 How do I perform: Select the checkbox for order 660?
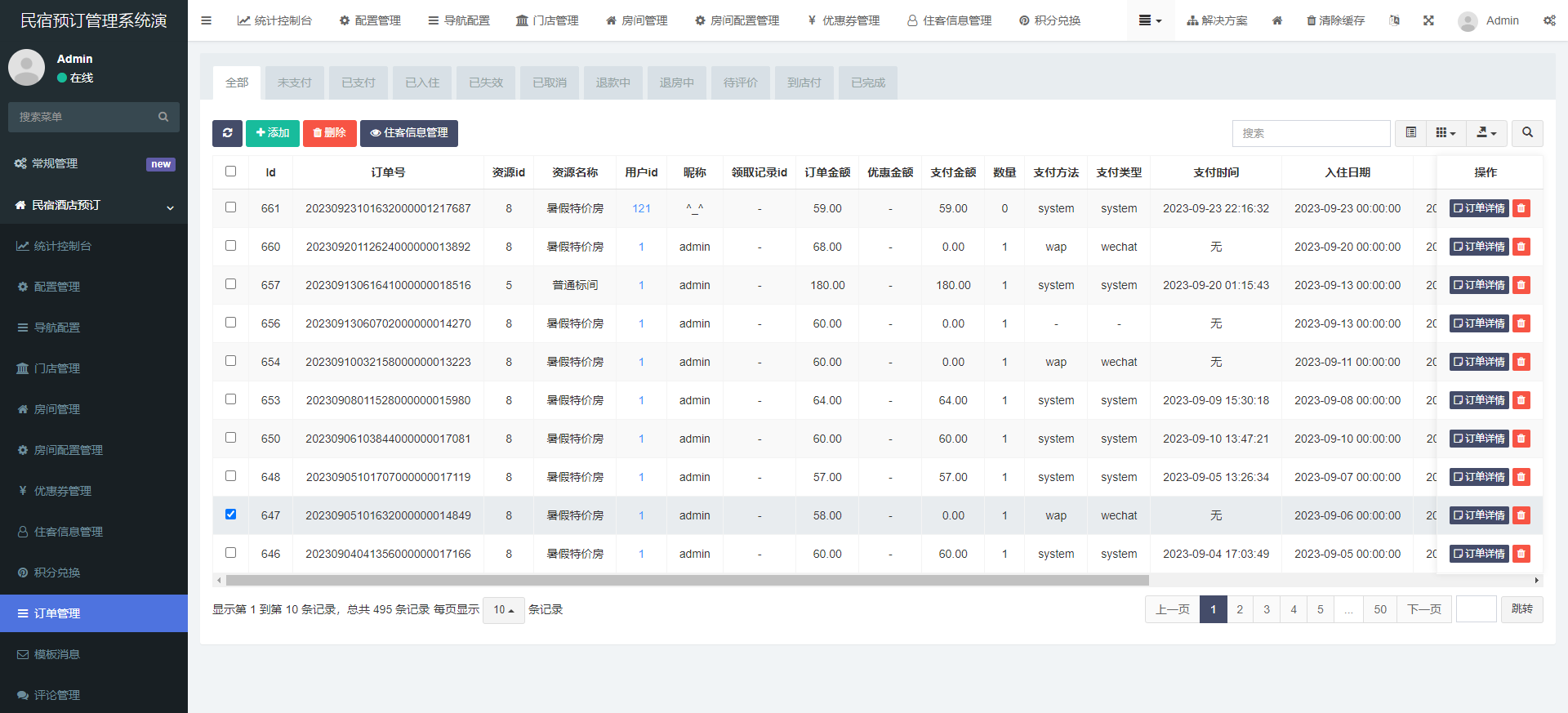(x=230, y=246)
